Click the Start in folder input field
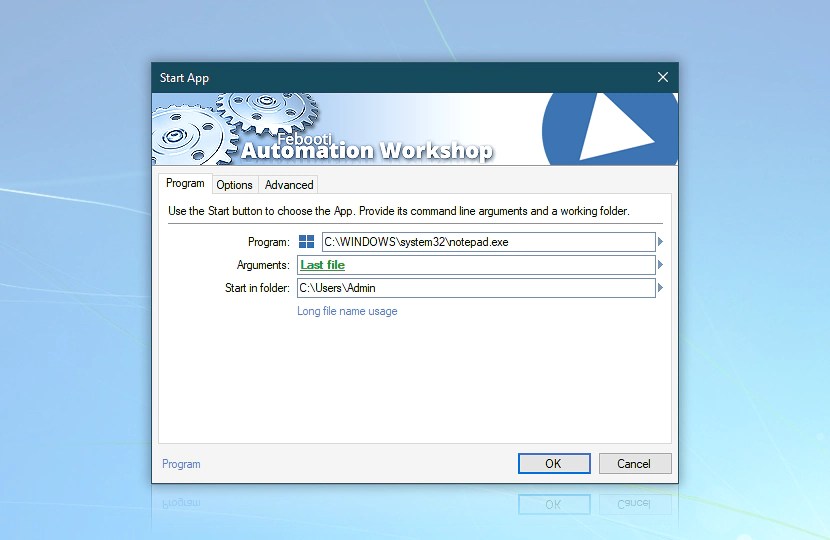The height and width of the screenshot is (540, 830). tap(476, 288)
